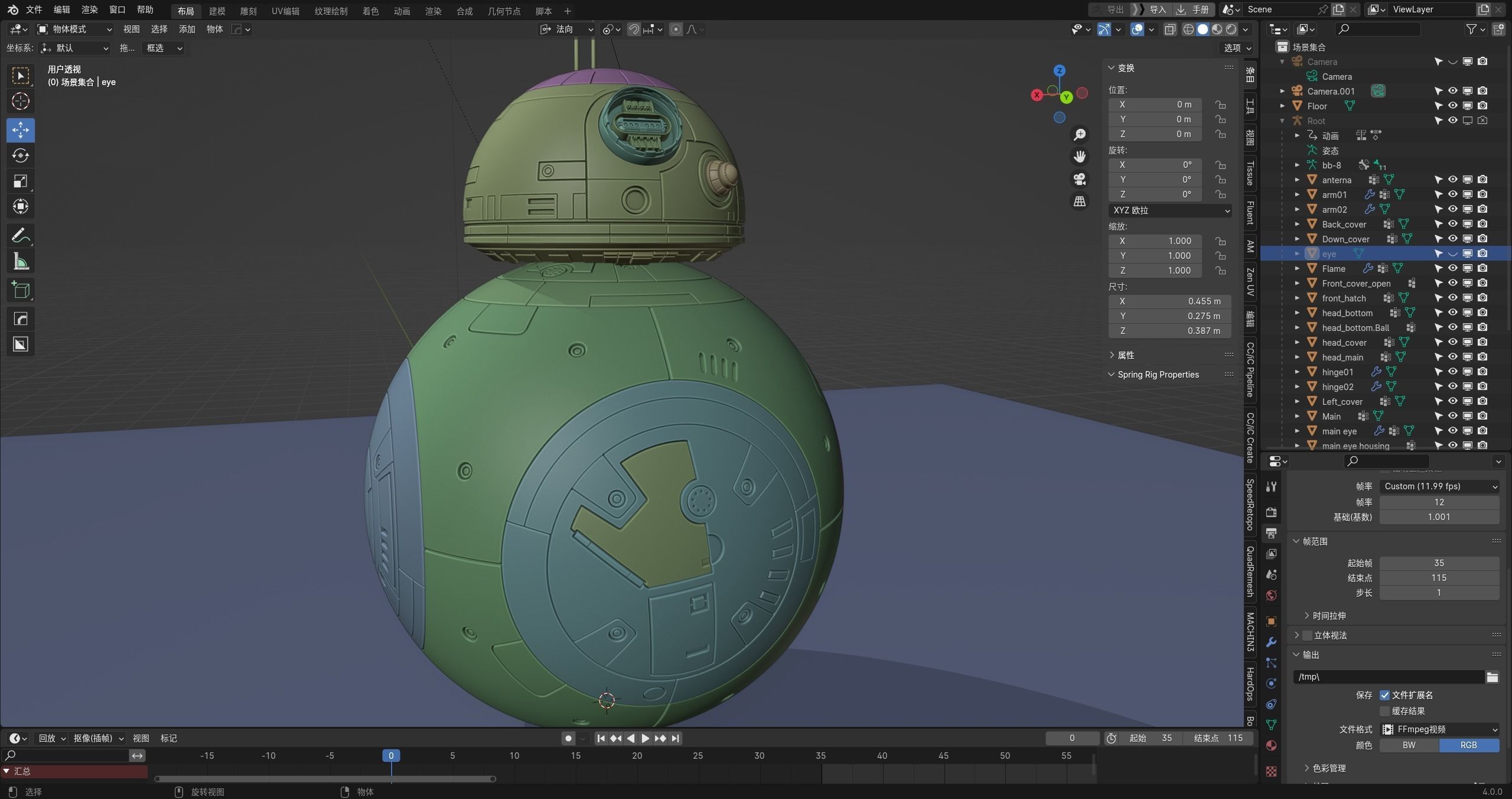Collapse the Root armature tree item
This screenshot has height=799, width=1512.
[x=1282, y=121]
